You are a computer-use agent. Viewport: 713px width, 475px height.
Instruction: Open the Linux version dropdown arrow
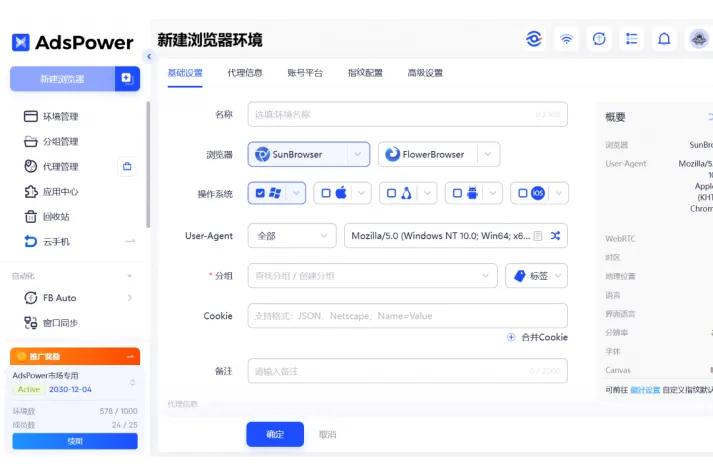click(427, 193)
